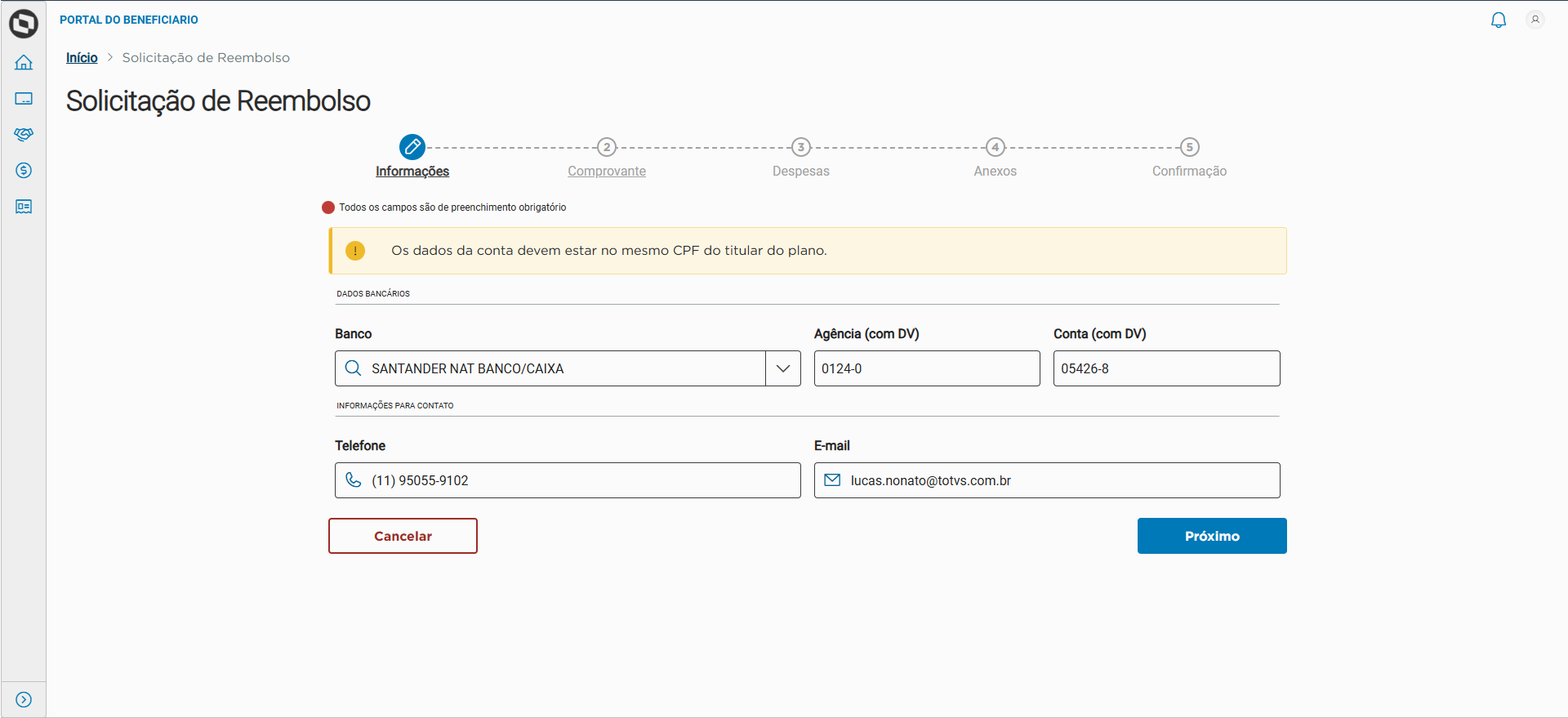Open the news document sidebar icon

24,207
